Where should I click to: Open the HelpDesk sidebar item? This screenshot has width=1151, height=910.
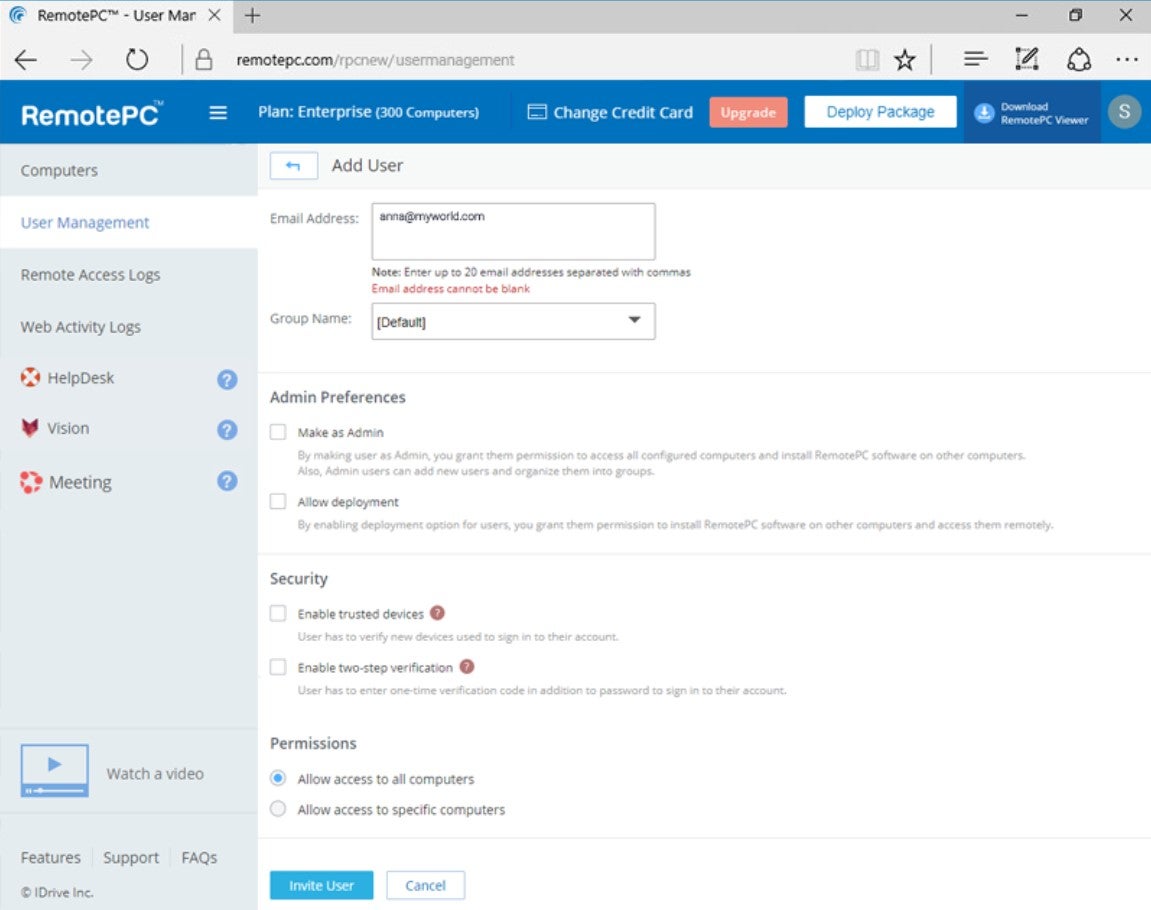click(x=81, y=378)
